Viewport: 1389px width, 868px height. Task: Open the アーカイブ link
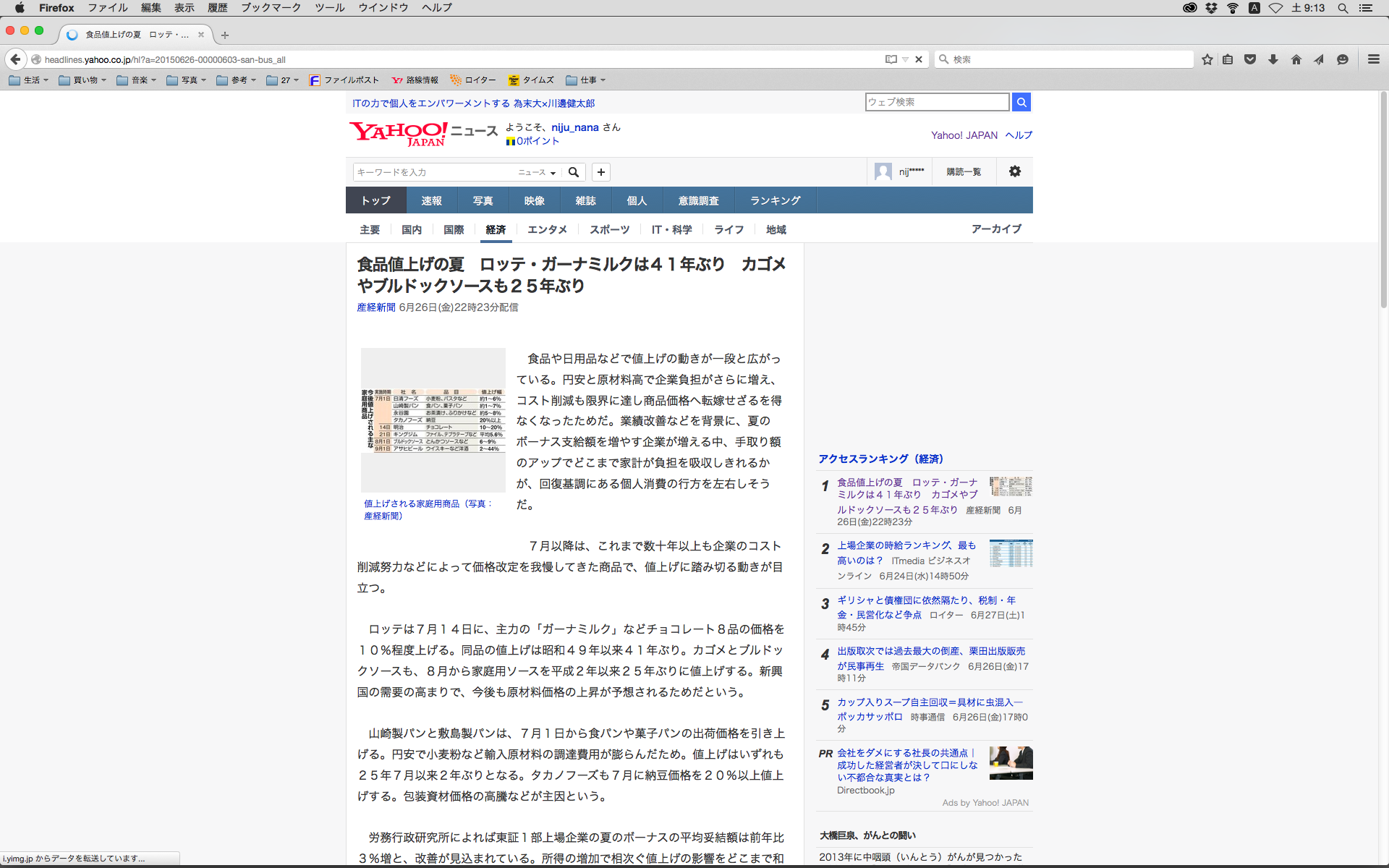click(995, 229)
